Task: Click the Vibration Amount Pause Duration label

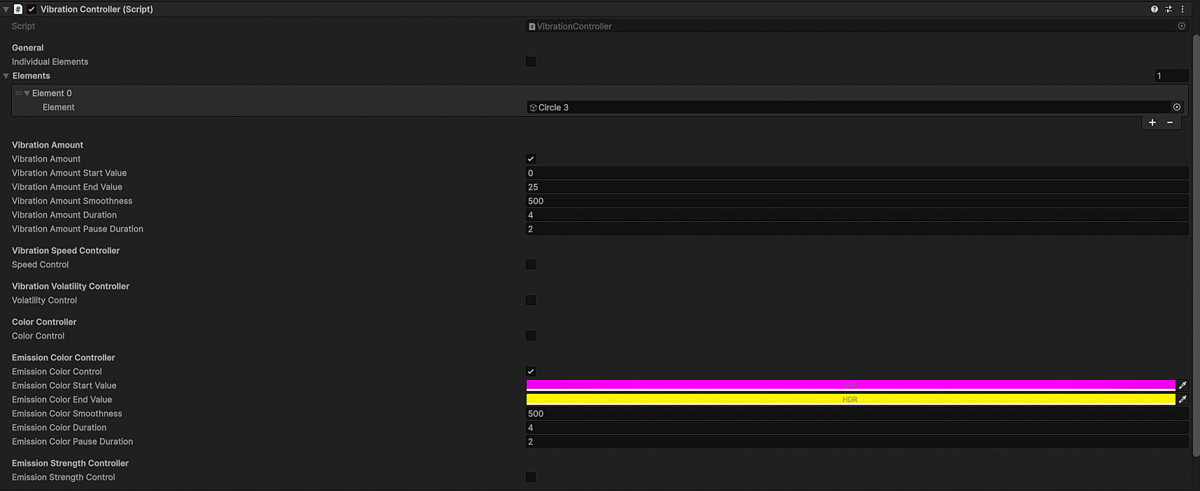Action: pos(77,229)
